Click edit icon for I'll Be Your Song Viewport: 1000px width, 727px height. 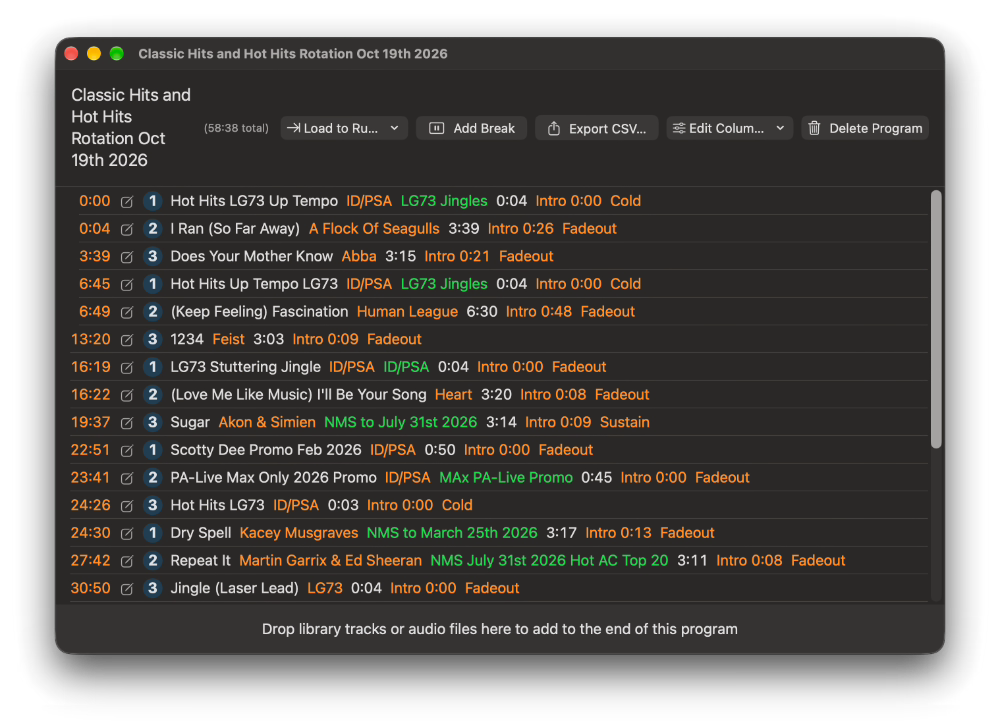[127, 395]
